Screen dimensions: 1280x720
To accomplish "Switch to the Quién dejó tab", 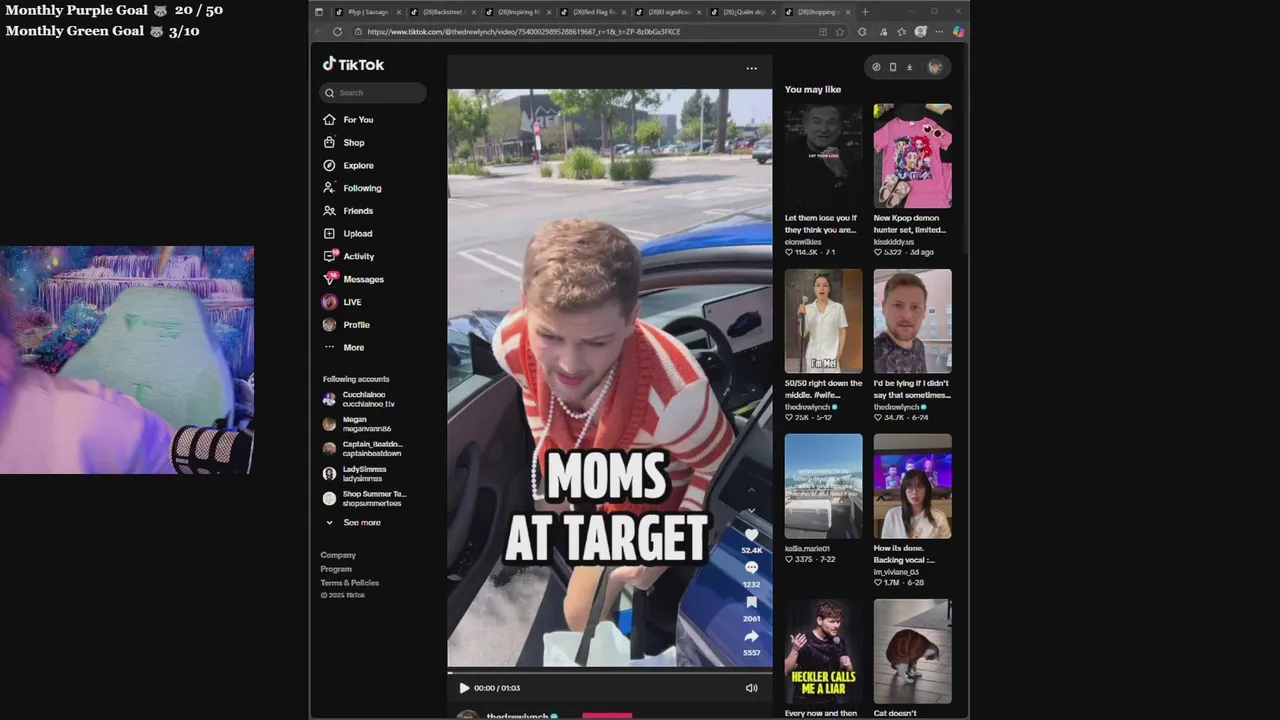I will click(x=742, y=12).
